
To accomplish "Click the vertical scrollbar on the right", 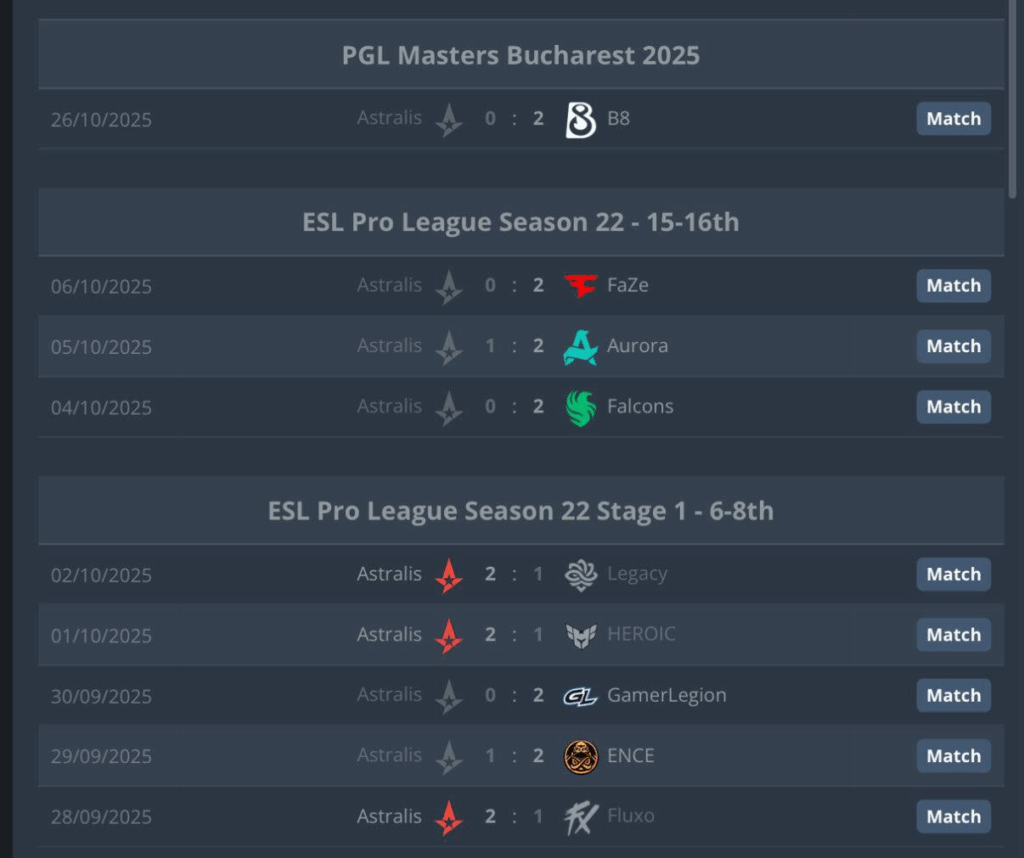I will click(x=1015, y=100).
